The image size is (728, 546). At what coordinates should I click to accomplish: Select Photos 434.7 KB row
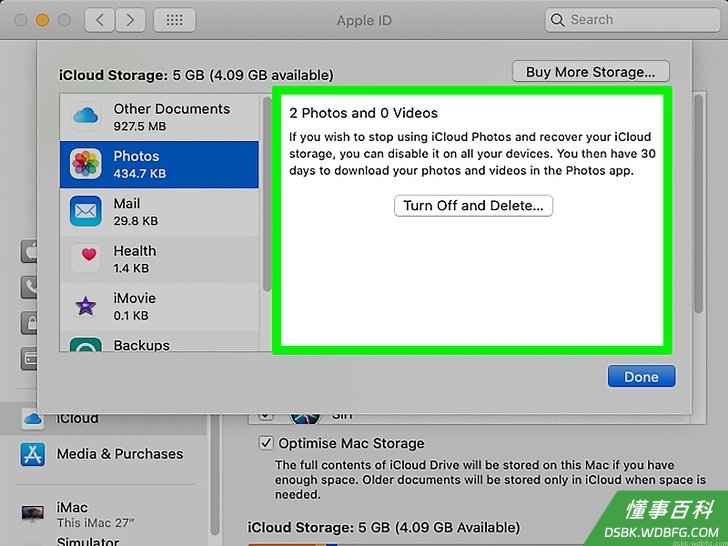(159, 164)
